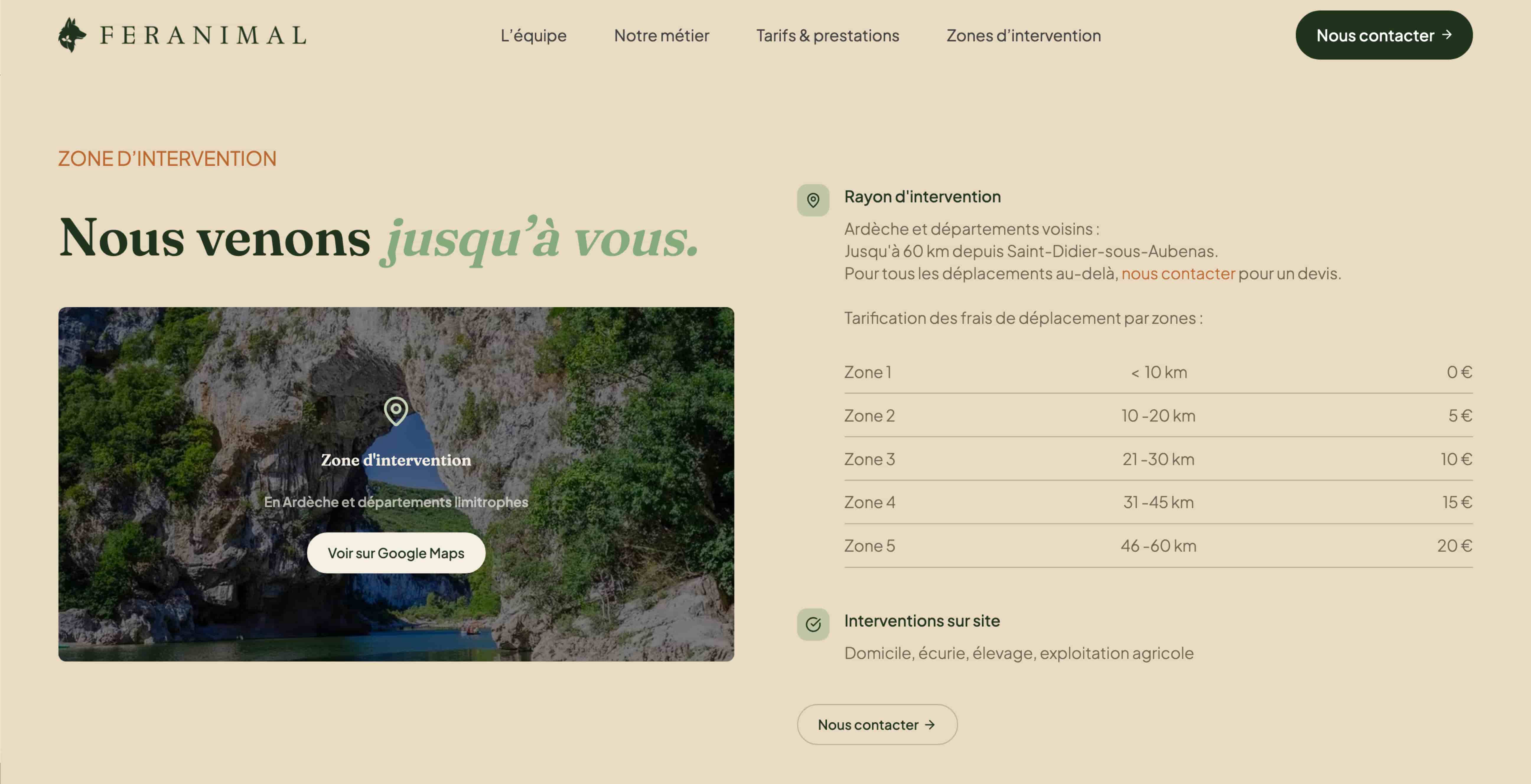
Task: Click the location pin icon beside Rayon d'intervention
Action: 813,200
